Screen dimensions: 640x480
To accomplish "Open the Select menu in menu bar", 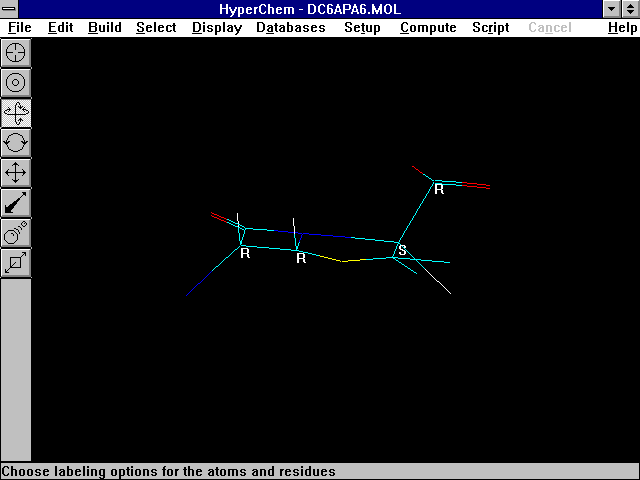I will coord(156,27).
